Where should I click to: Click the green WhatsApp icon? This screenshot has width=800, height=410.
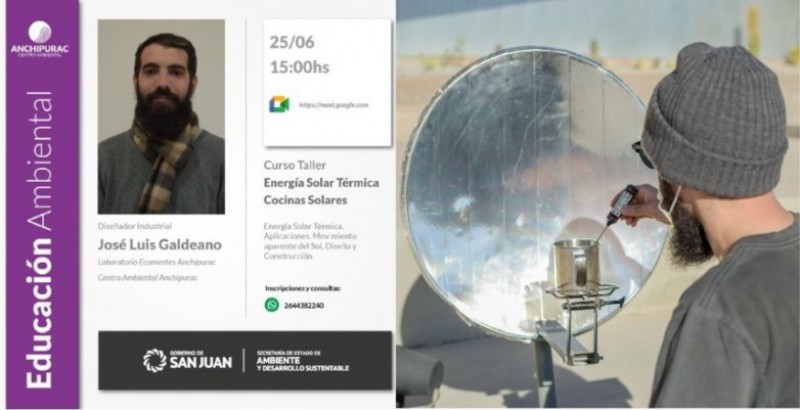pyautogui.click(x=271, y=305)
